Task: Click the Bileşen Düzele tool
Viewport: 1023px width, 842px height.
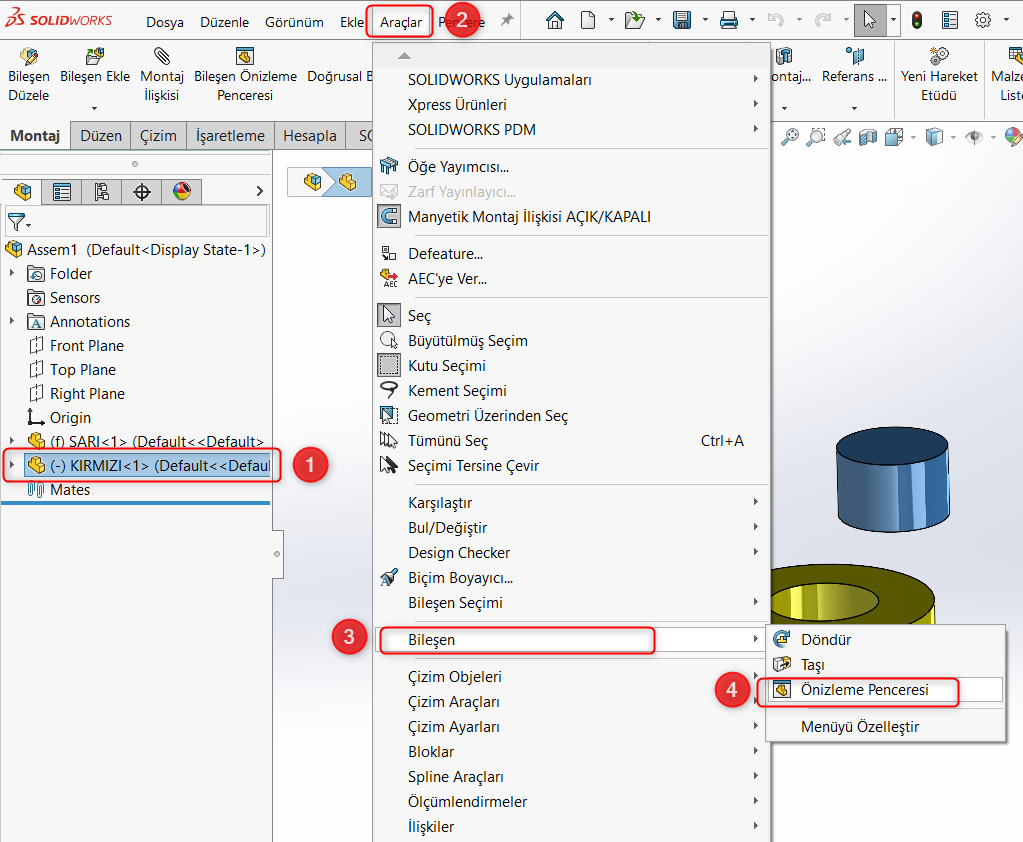Action: [29, 75]
